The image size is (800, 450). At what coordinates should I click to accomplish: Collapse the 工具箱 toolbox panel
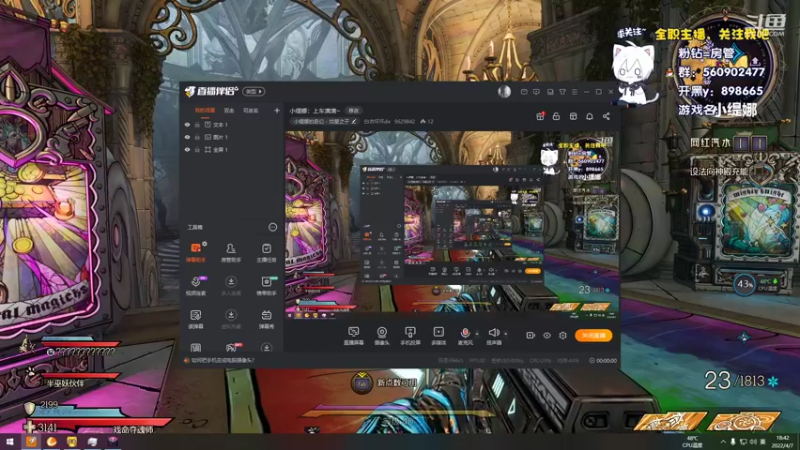[273, 227]
